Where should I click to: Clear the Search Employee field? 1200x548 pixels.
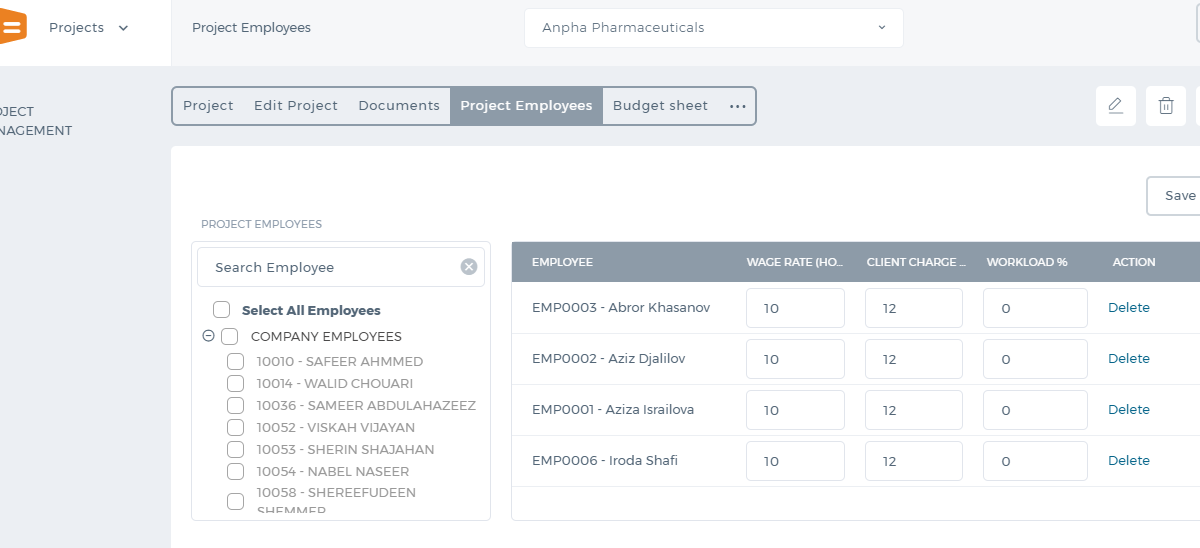tap(469, 267)
